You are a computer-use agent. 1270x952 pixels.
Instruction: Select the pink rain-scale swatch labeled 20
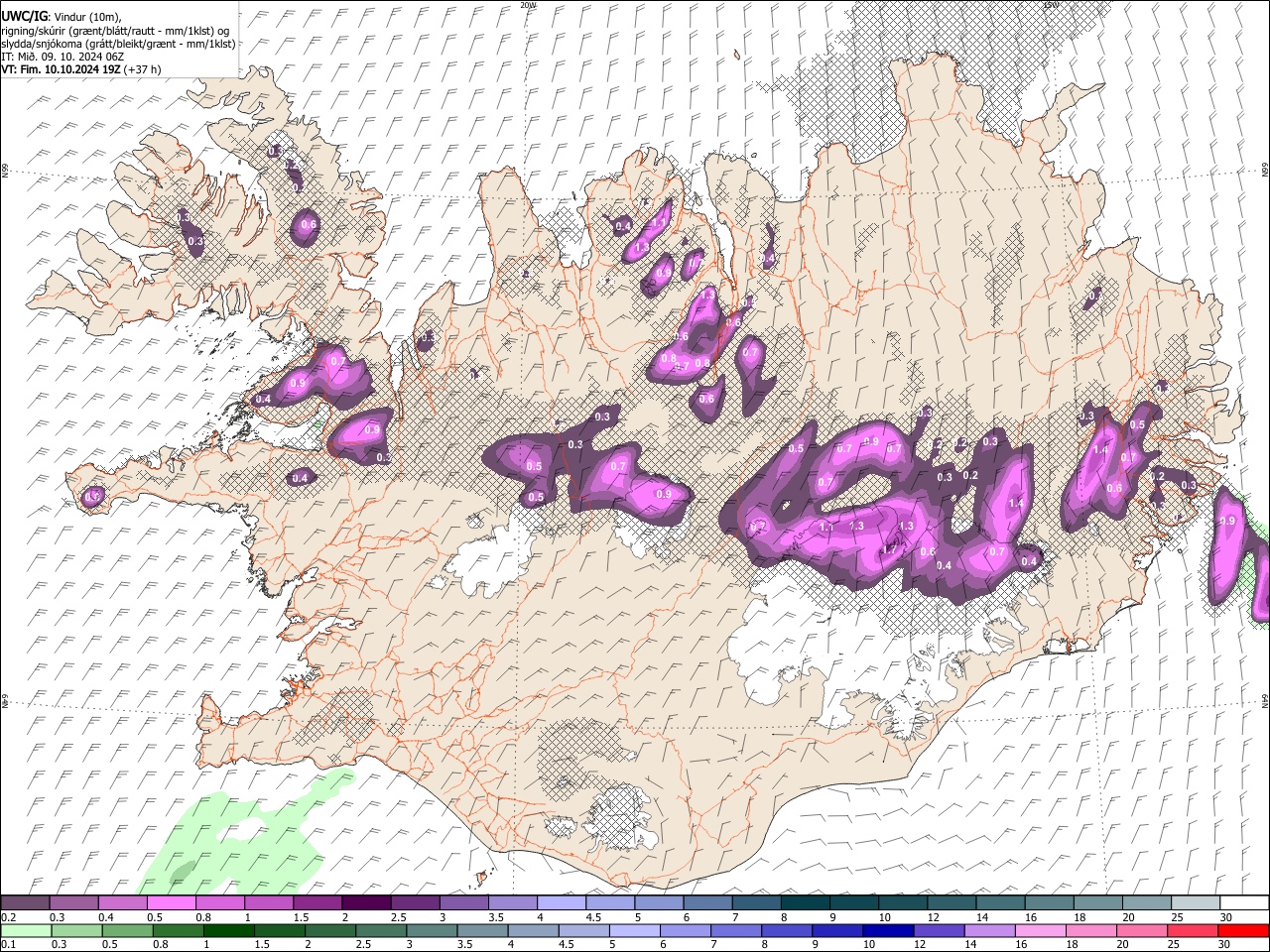pos(1143,931)
